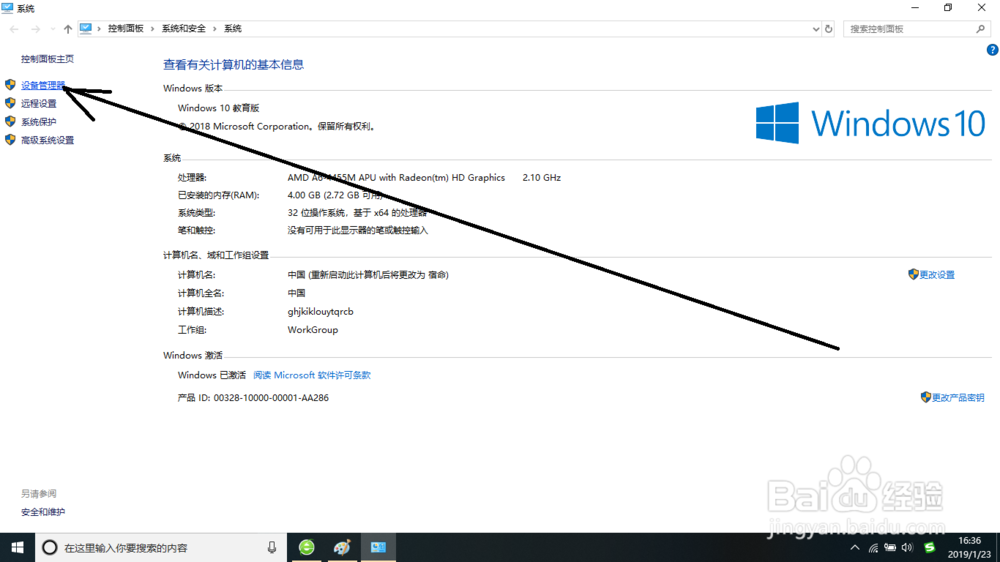Open volume speaker icon in tray
This screenshot has width=1000, height=562.
pyautogui.click(x=907, y=548)
